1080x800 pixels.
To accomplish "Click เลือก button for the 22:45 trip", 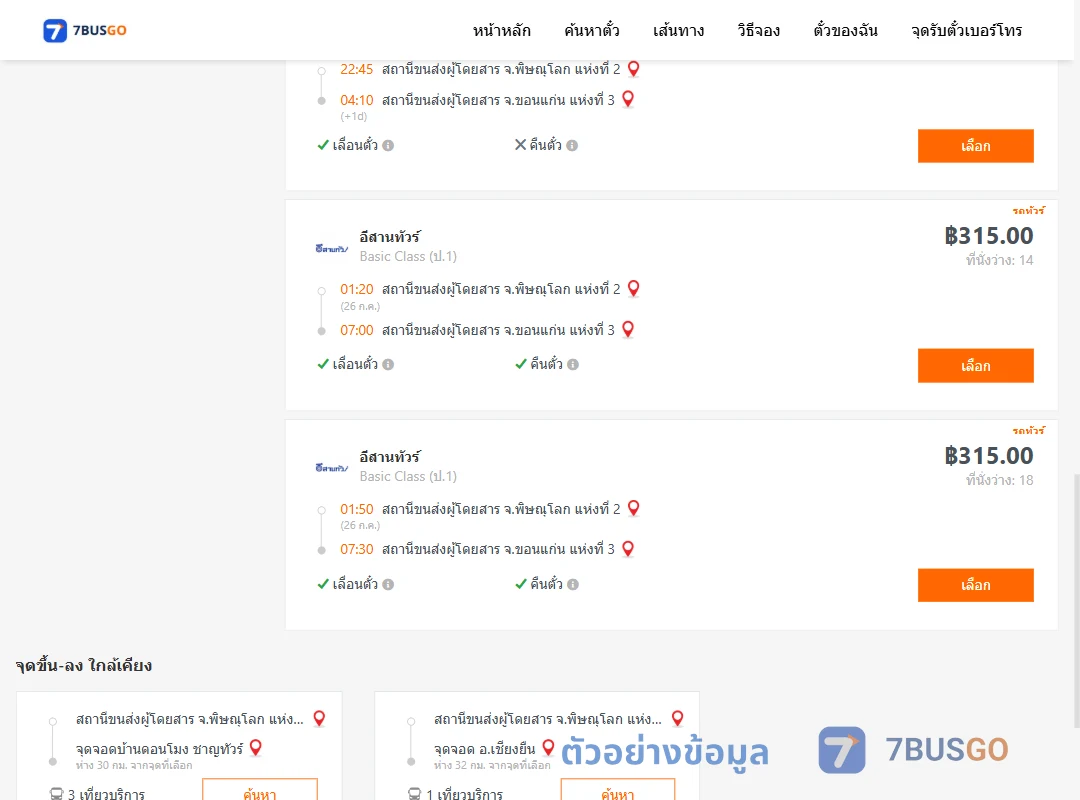I will pyautogui.click(x=975, y=146).
